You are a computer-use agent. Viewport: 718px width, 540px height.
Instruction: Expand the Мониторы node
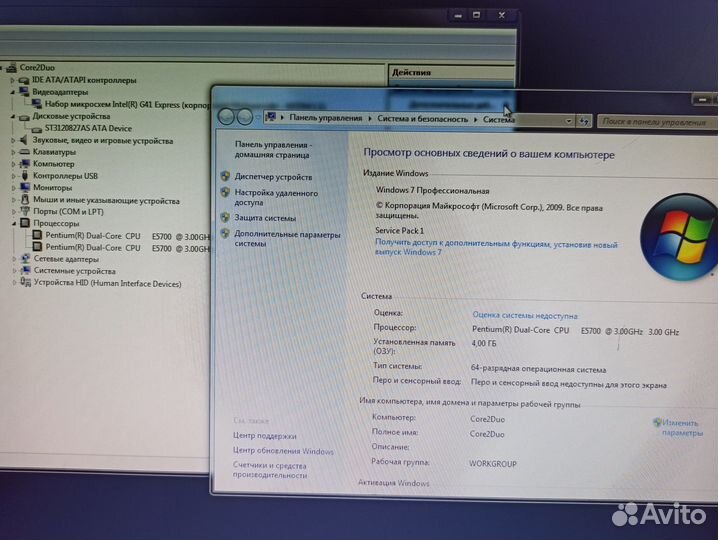coord(14,188)
